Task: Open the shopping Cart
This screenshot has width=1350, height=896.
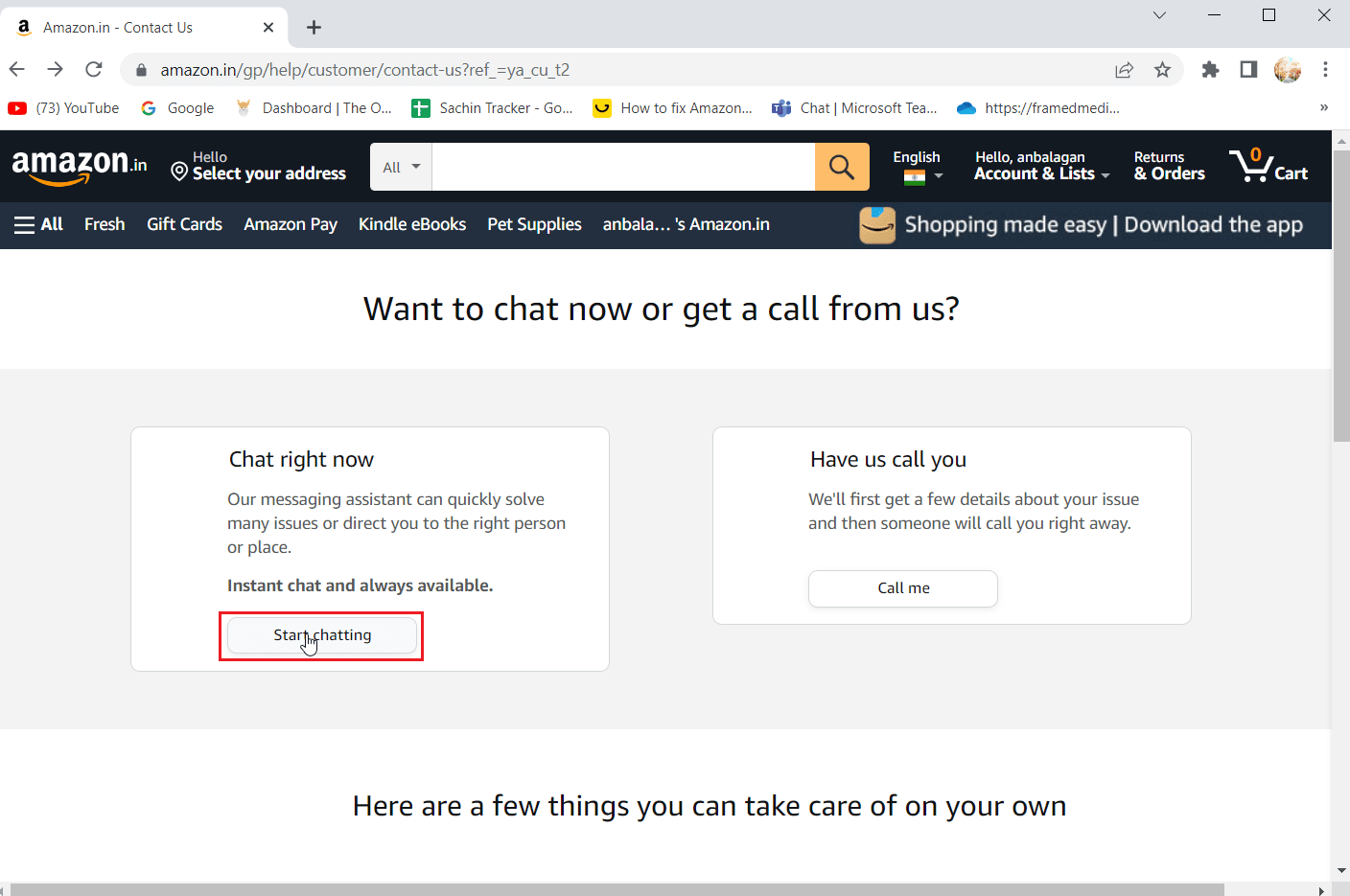Action: [x=1269, y=166]
